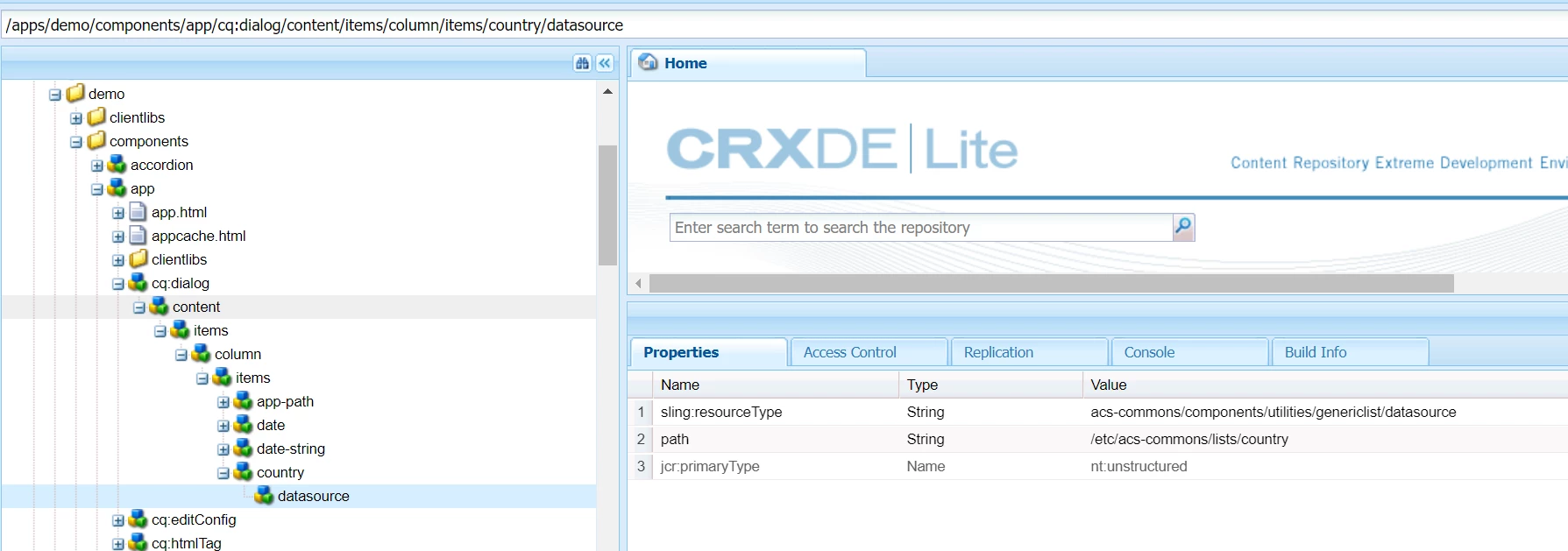Image resolution: width=1568 pixels, height=551 pixels.
Task: Collapse the demo folder
Action: pyautogui.click(x=55, y=95)
